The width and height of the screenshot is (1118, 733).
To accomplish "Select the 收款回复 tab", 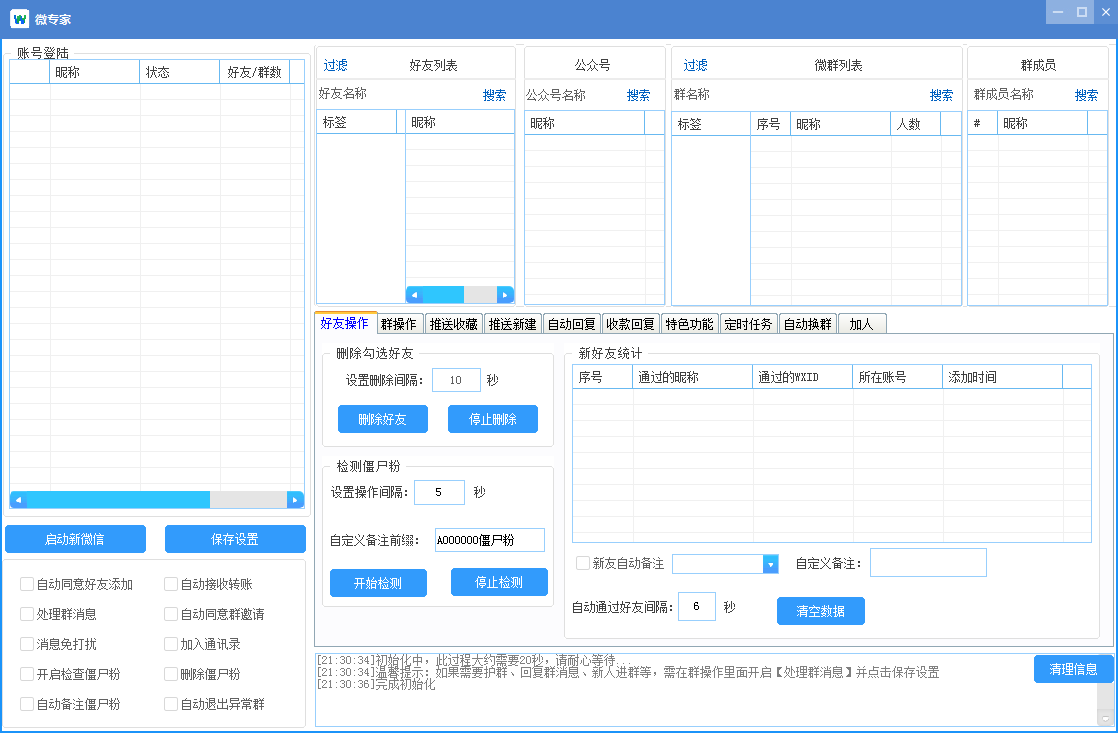I will coord(631,324).
